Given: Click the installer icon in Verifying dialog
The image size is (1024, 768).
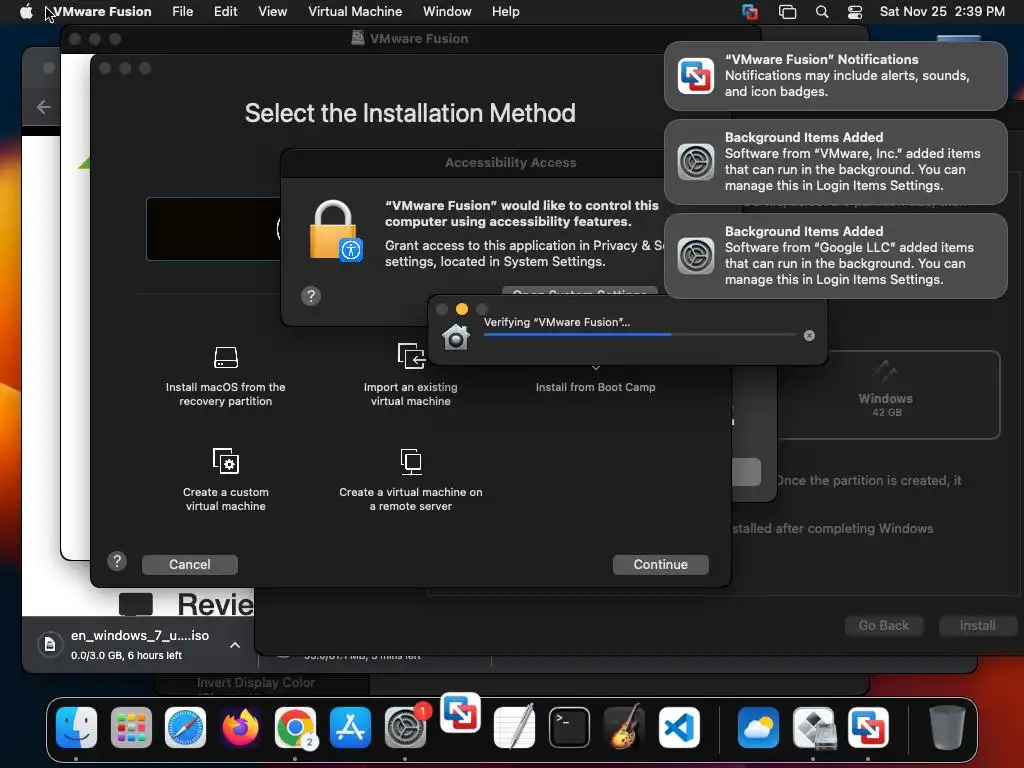Looking at the screenshot, I should pyautogui.click(x=456, y=337).
